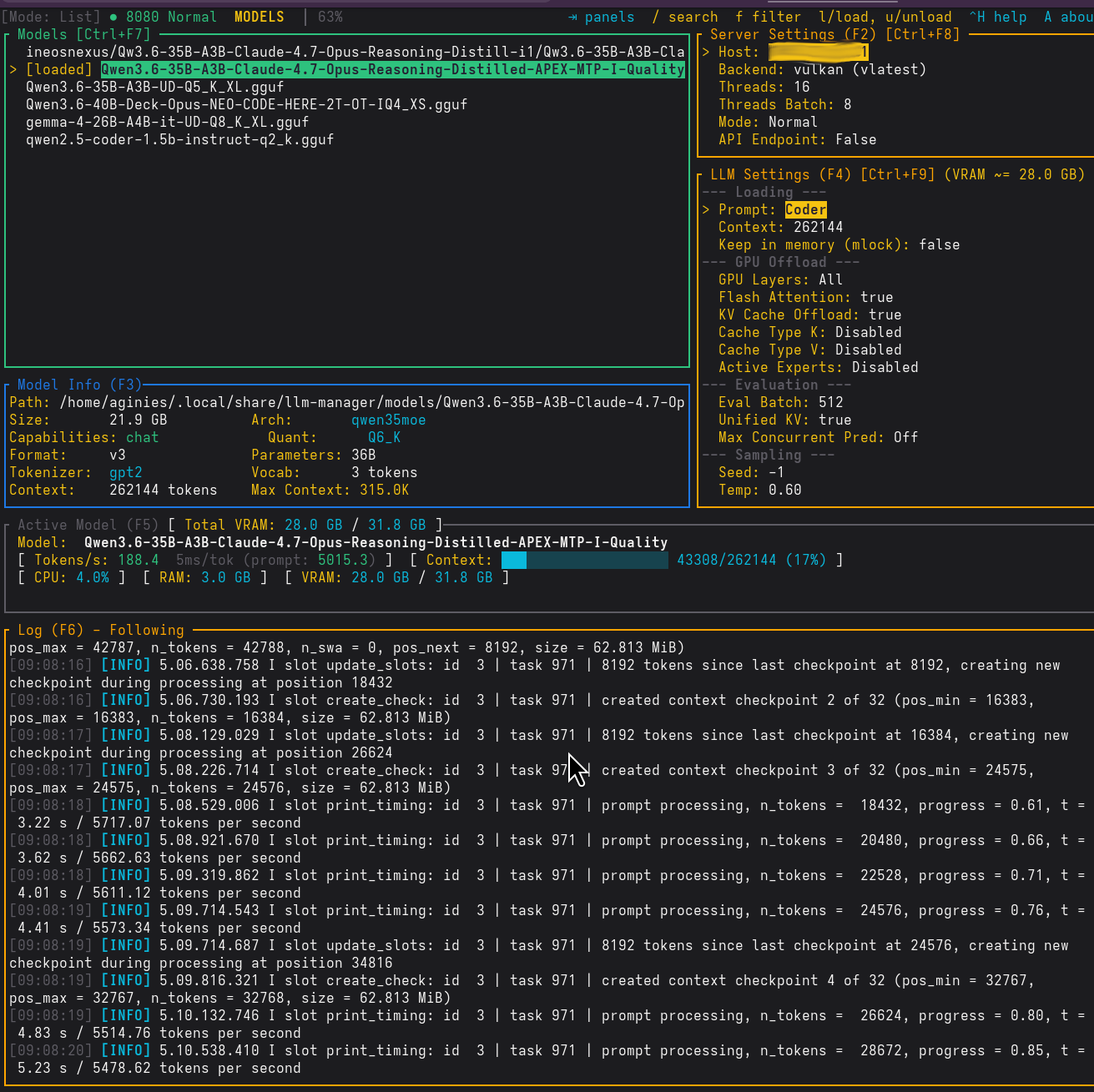Select the gemma-4-26B-A4B-it-UD-Q8_K_XL.gguf model
This screenshot has height=1092, width=1094.
[168, 122]
